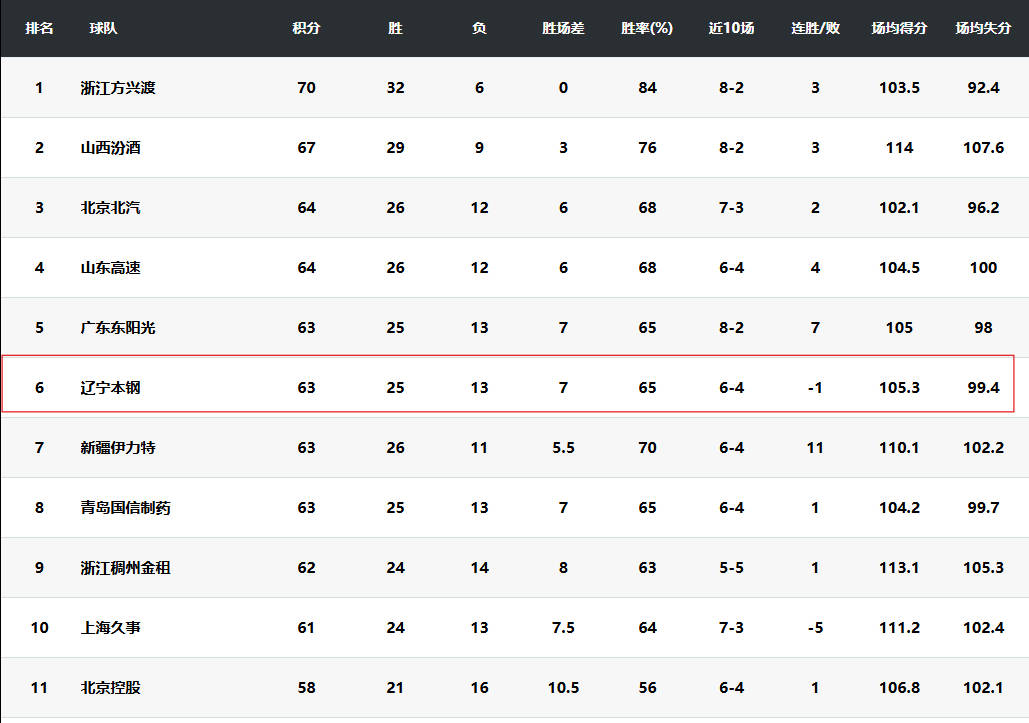
Task: Open team 新疆伊力特 link
Action: 118,447
